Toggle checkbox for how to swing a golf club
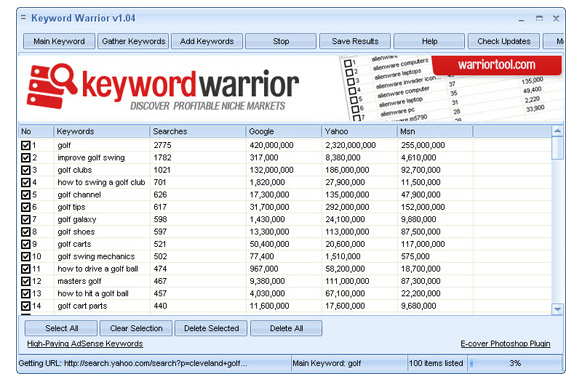Screen dimensions: 582x382 point(26,182)
